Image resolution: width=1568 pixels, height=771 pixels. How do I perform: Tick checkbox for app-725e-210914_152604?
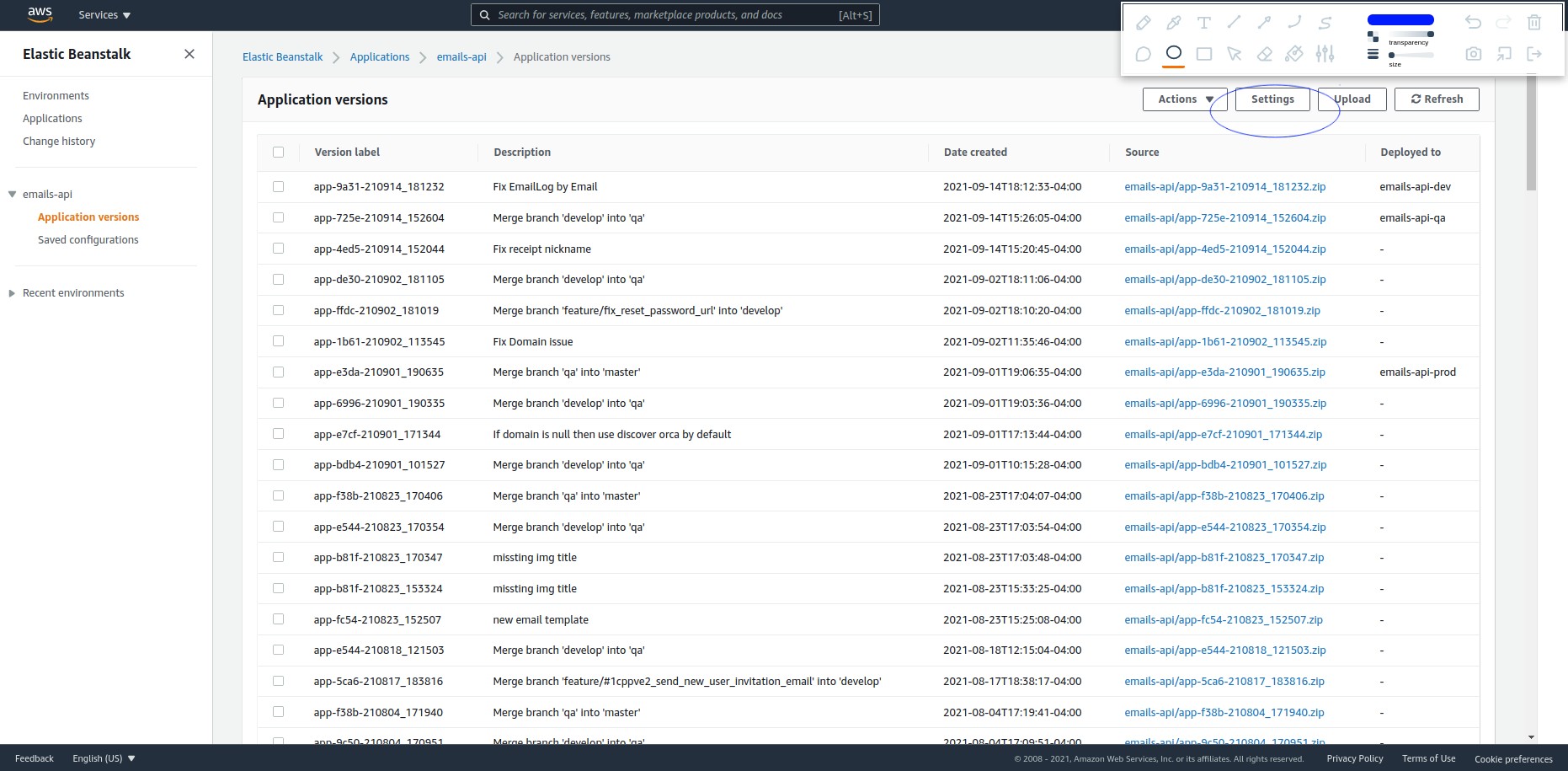pos(279,217)
